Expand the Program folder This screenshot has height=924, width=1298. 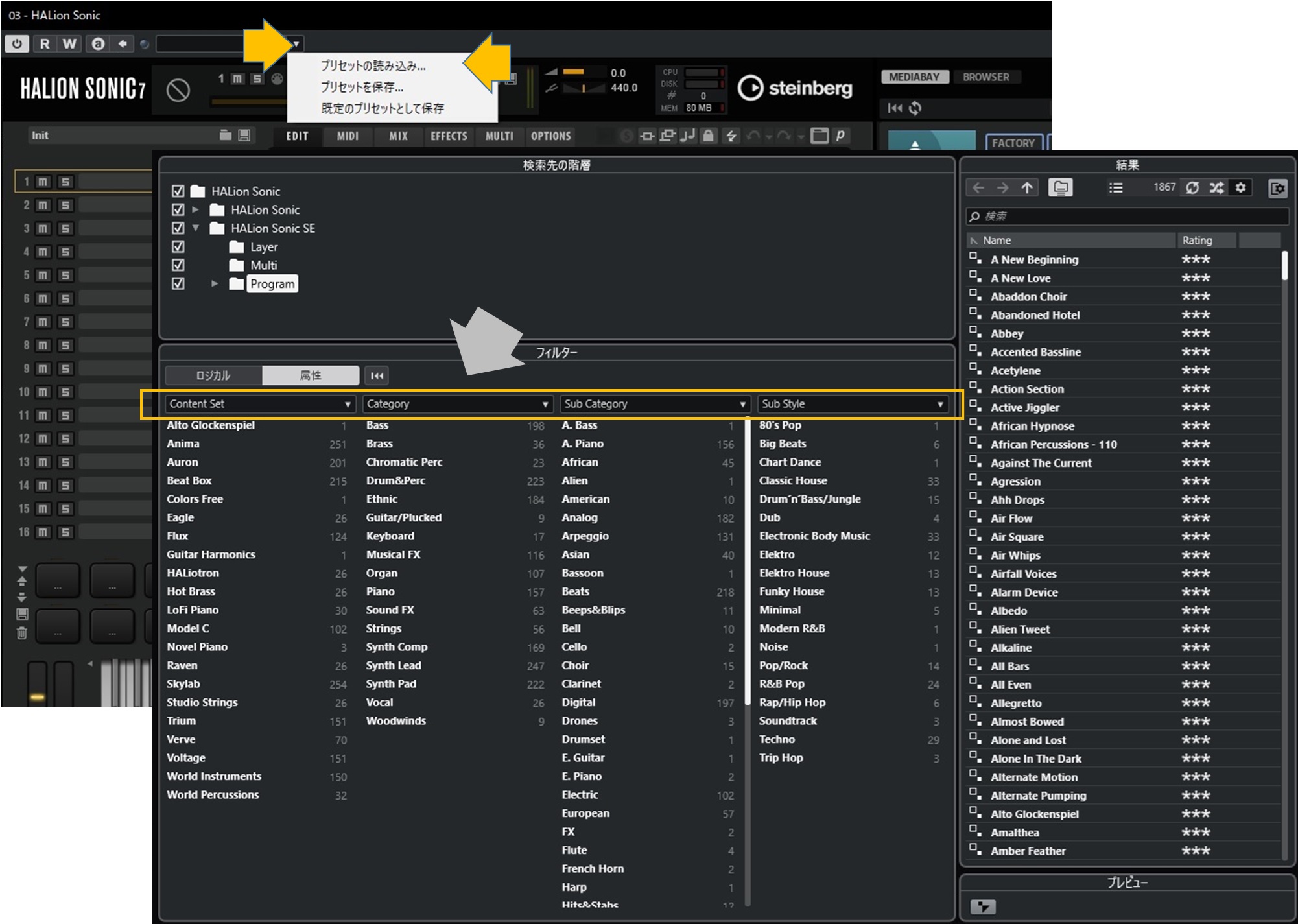point(215,284)
